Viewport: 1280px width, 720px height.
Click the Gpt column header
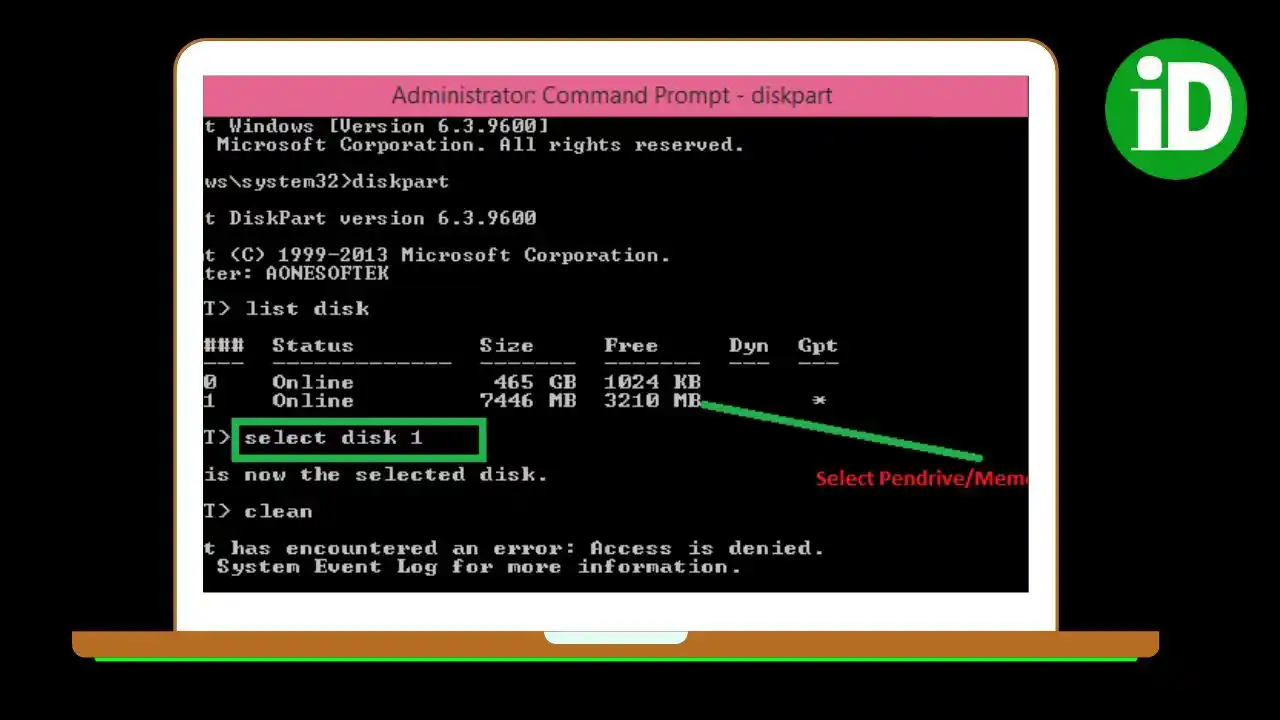pos(818,346)
